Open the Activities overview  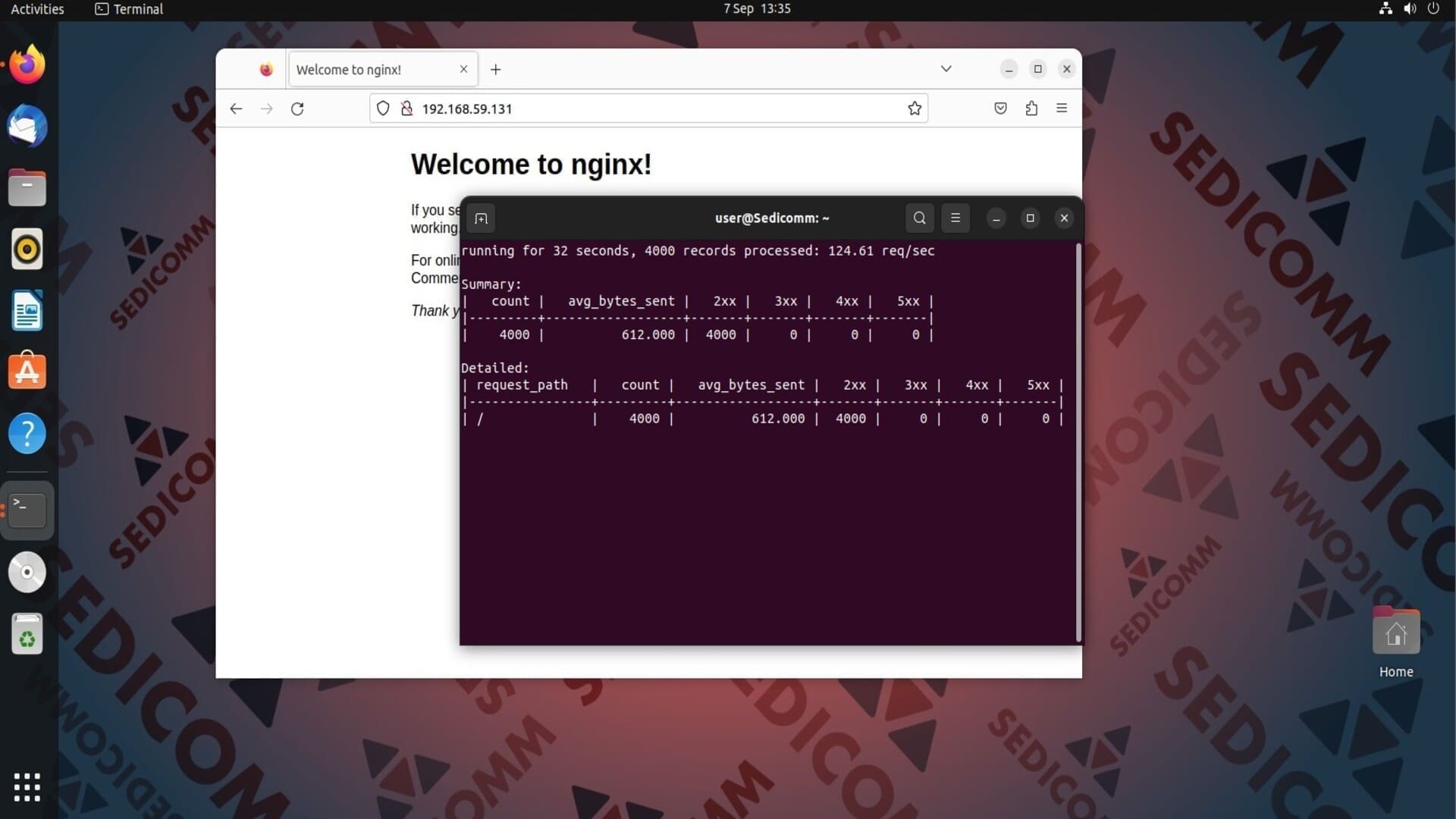coord(37,9)
